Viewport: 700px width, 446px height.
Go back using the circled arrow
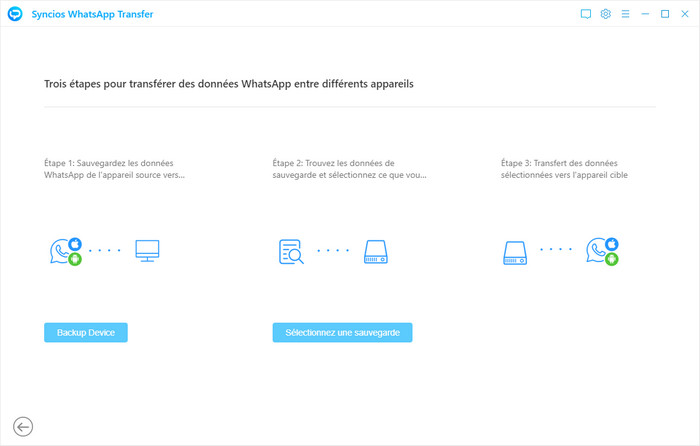click(x=22, y=427)
